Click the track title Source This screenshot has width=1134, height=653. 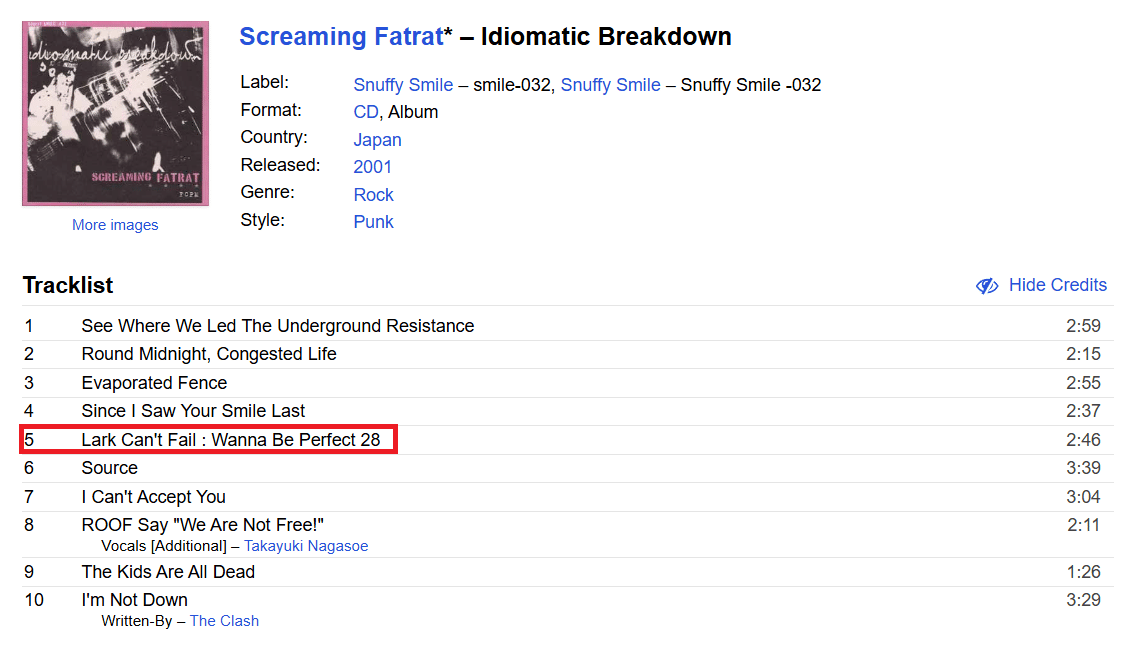pyautogui.click(x=109, y=468)
